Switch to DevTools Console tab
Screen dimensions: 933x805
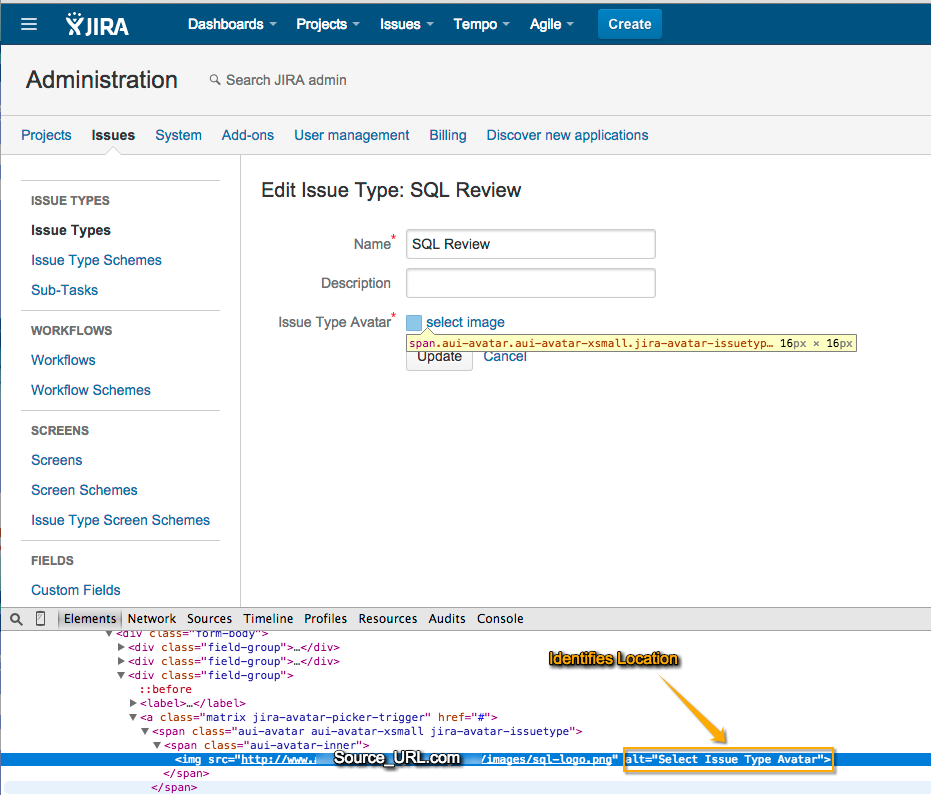click(x=500, y=619)
